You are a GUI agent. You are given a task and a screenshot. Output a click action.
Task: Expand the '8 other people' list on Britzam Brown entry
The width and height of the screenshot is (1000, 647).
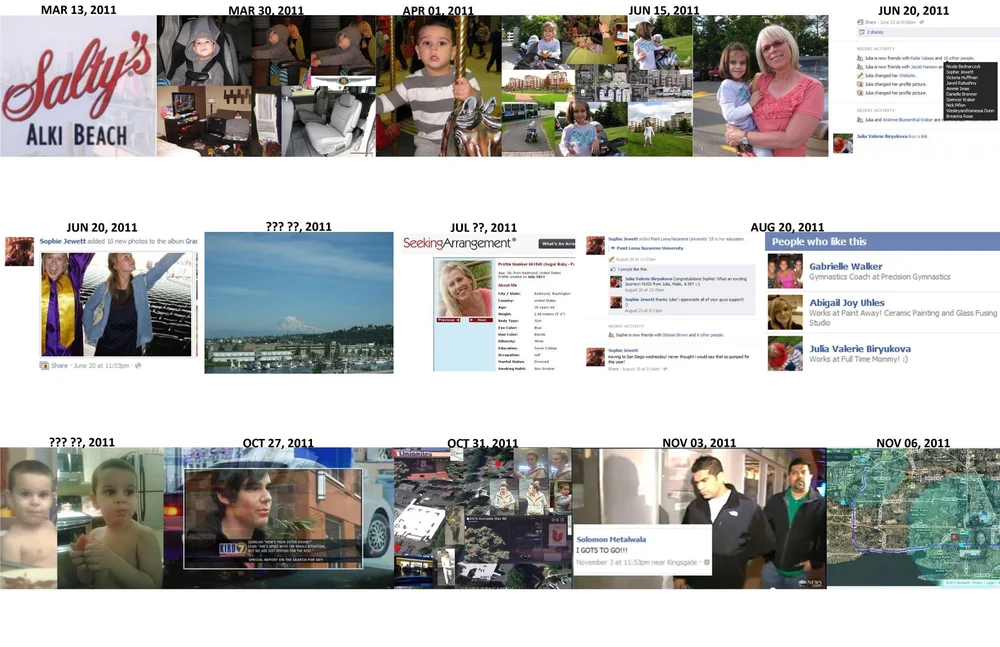pos(710,335)
